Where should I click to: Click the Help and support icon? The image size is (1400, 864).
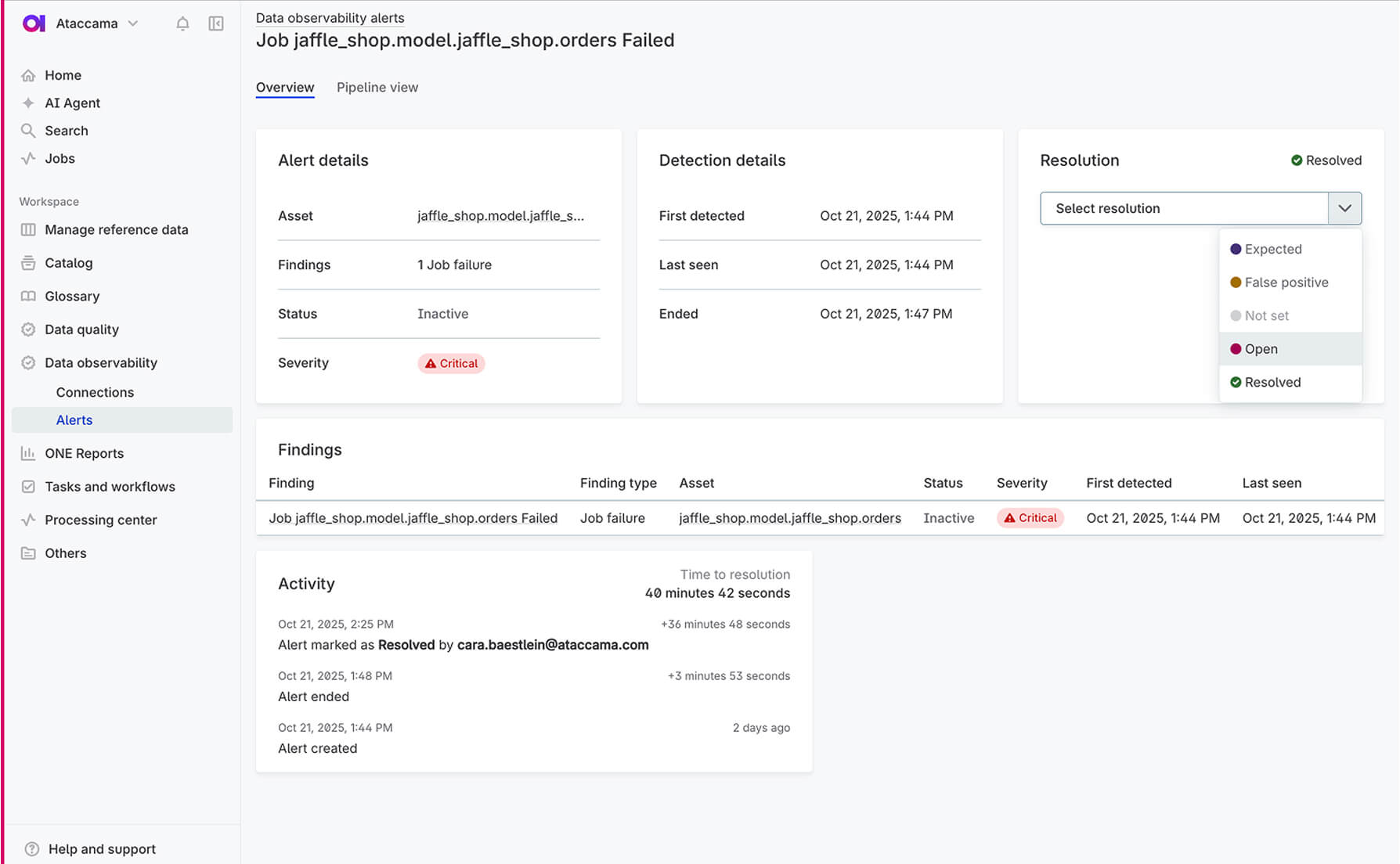click(x=32, y=849)
